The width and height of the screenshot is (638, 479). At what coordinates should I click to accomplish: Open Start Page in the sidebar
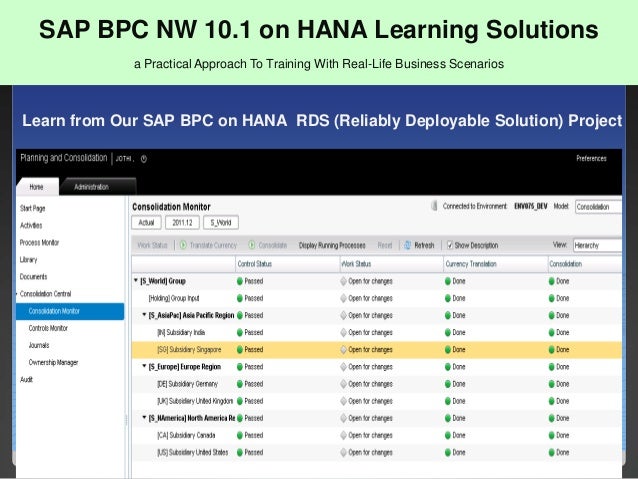(x=33, y=208)
